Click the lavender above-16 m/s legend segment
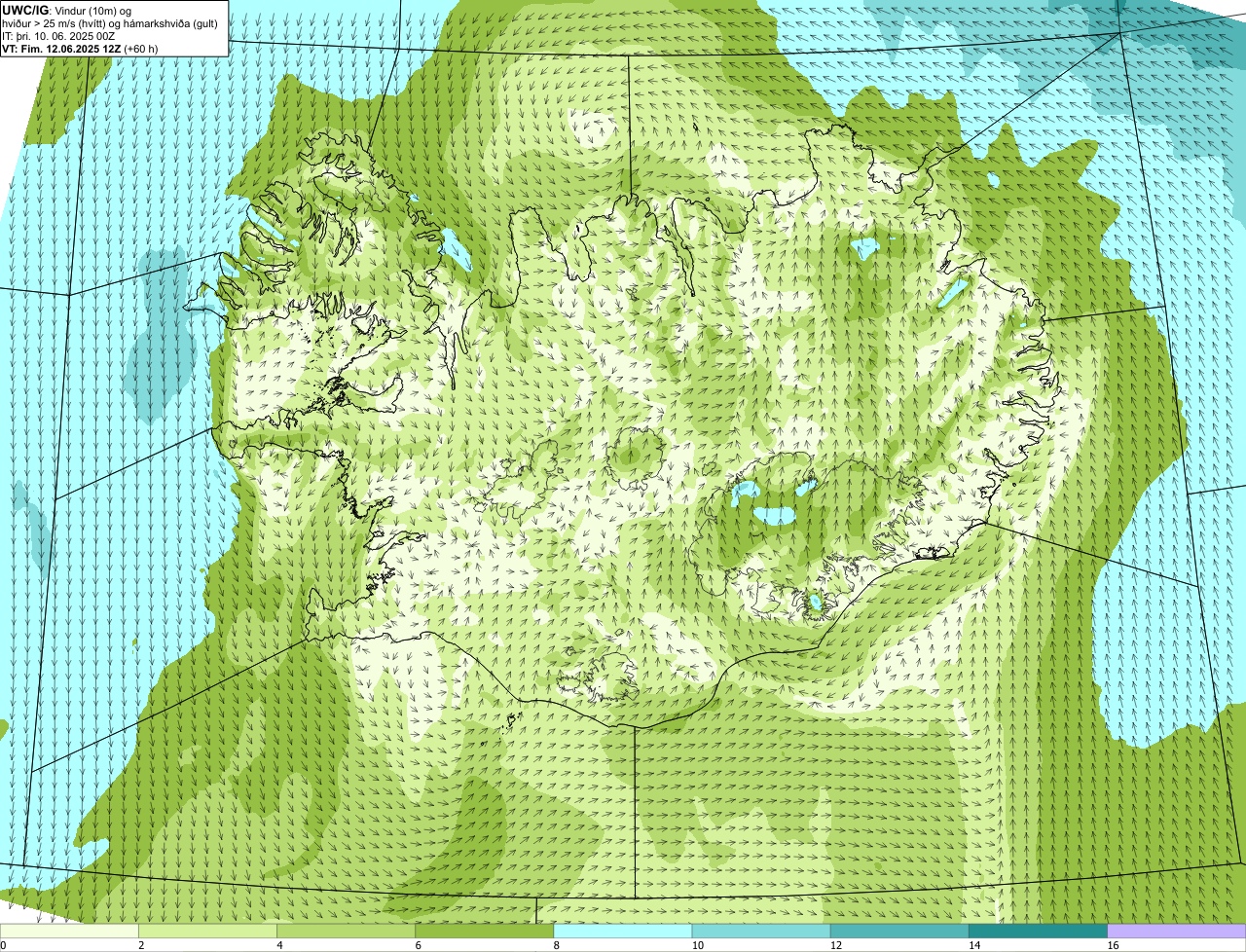Image resolution: width=1246 pixels, height=952 pixels. (x=1177, y=932)
